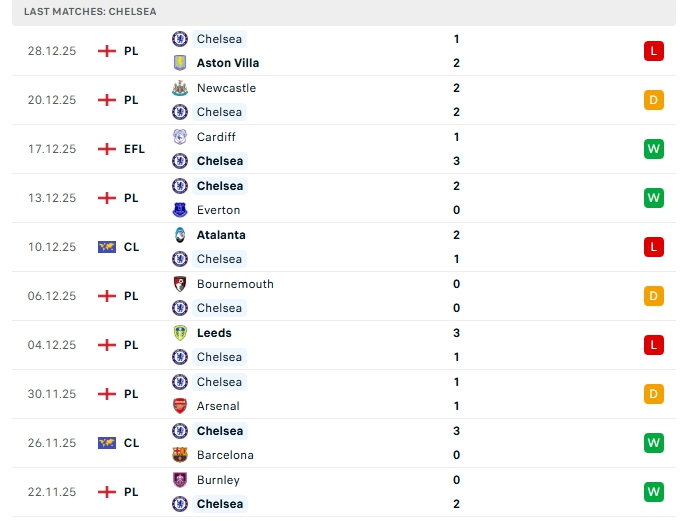The height and width of the screenshot is (521, 688).
Task: Click the Barcelona club crest
Action: click(180, 455)
